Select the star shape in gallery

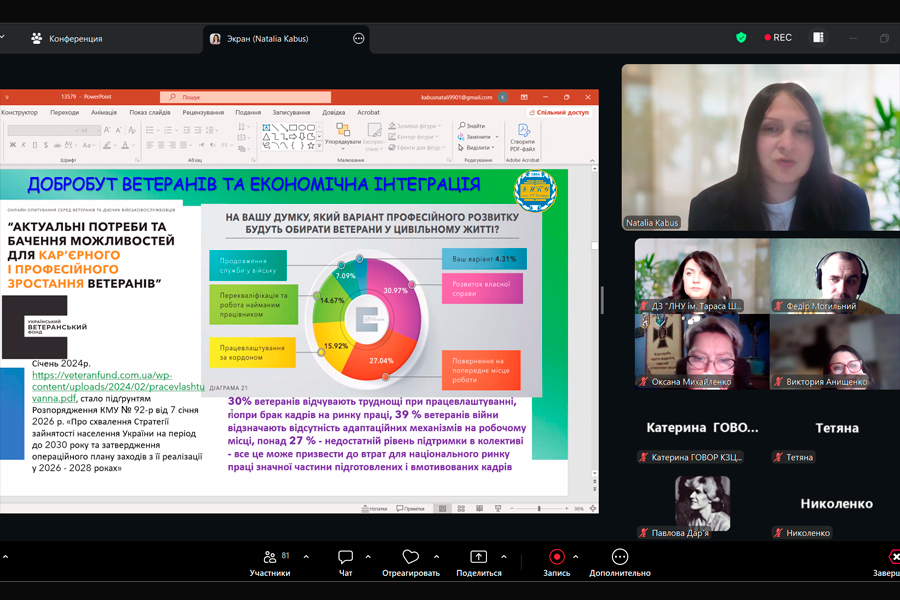[x=311, y=146]
